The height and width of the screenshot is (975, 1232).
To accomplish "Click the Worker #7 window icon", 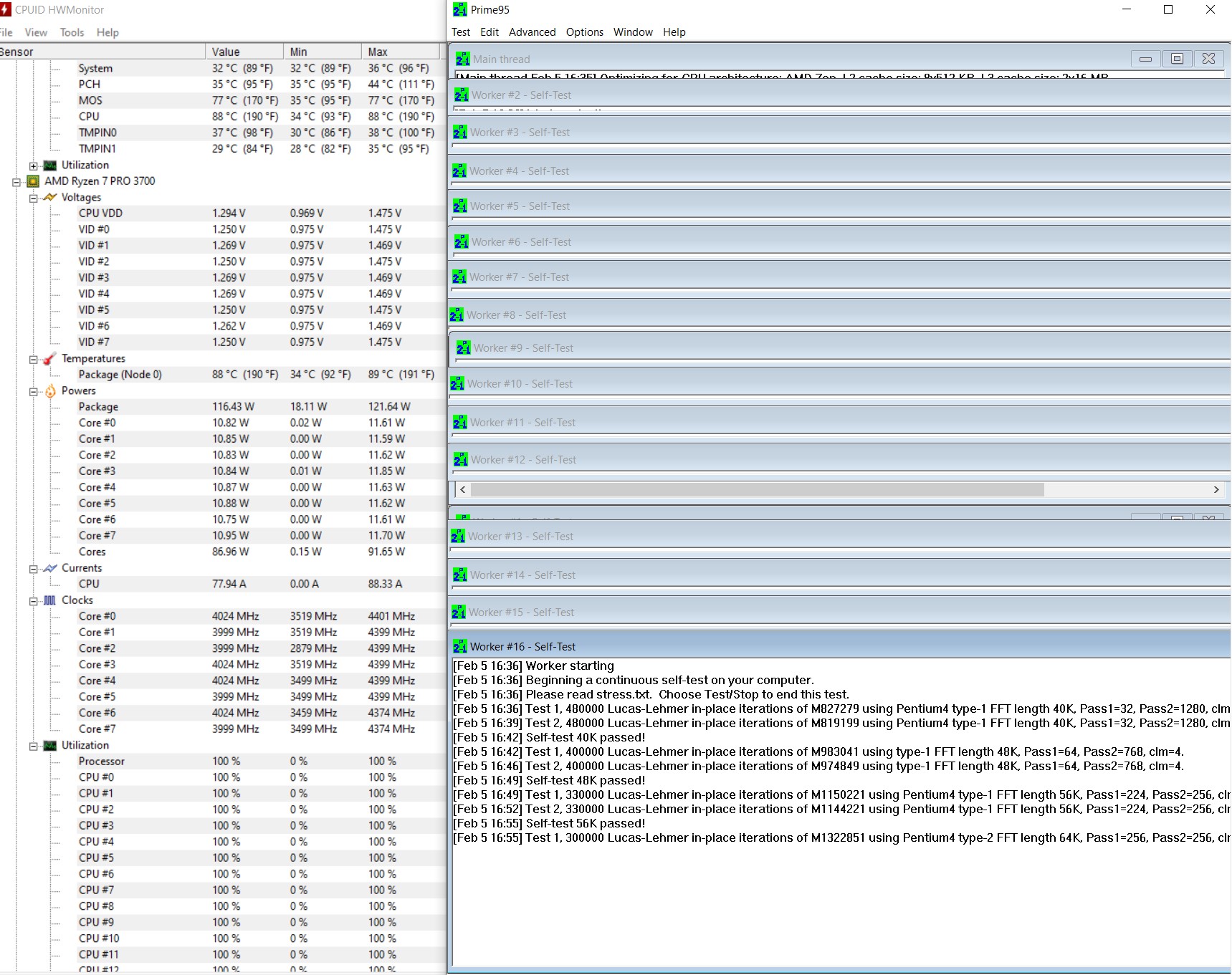I will coord(459,277).
